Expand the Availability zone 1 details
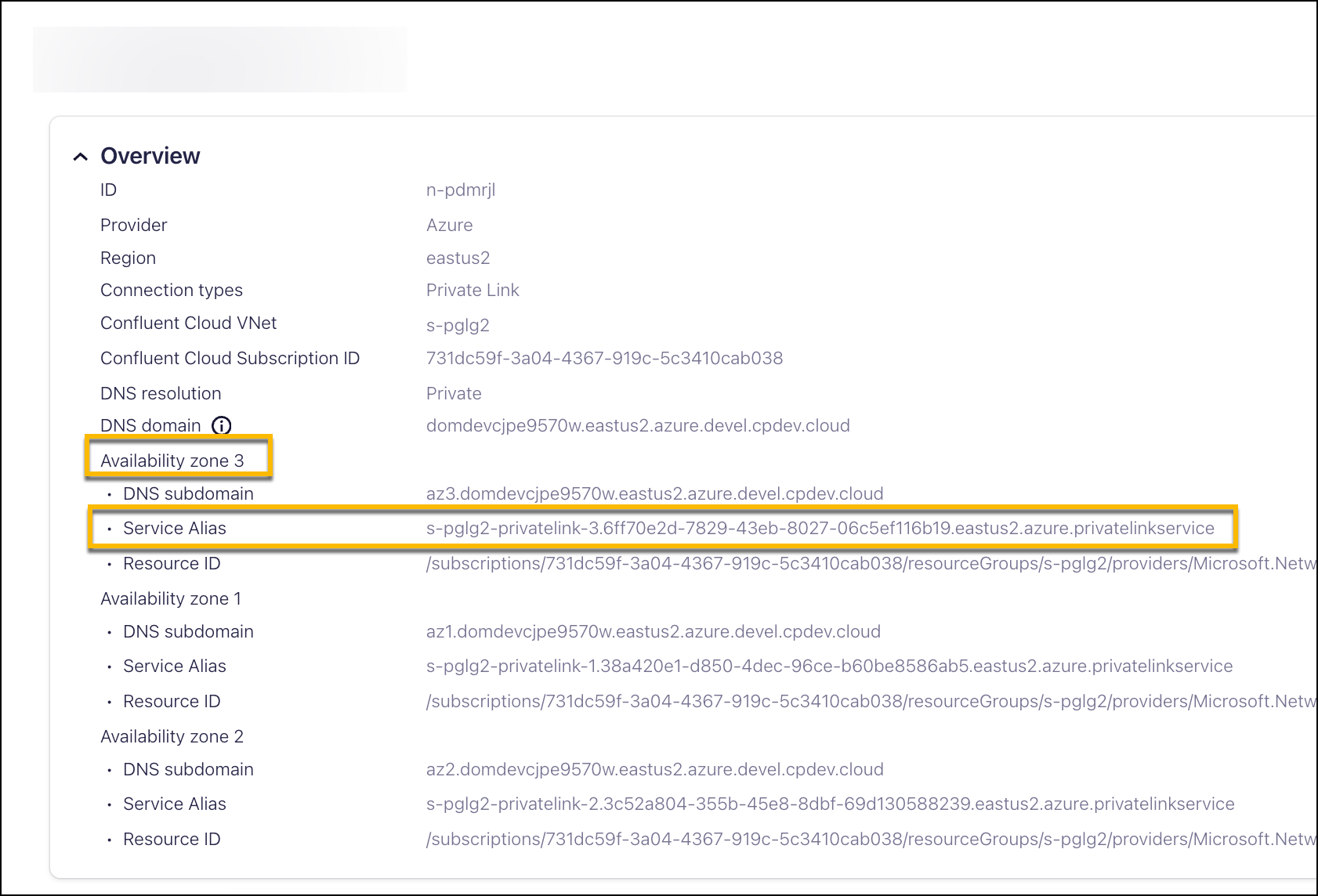This screenshot has height=896, width=1318. tap(171, 598)
